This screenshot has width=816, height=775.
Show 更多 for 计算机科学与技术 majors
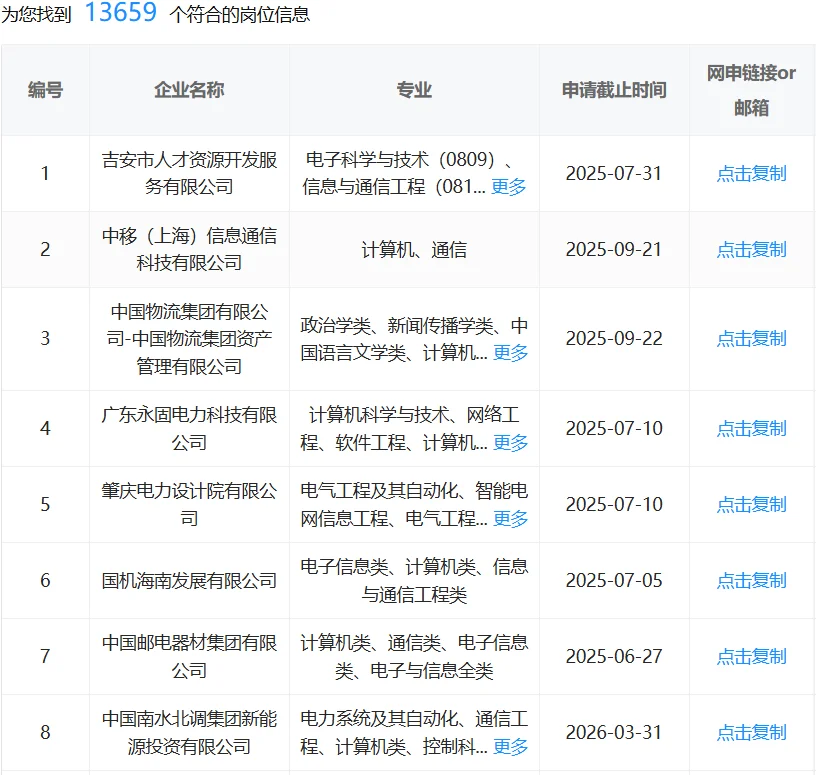pyautogui.click(x=511, y=443)
